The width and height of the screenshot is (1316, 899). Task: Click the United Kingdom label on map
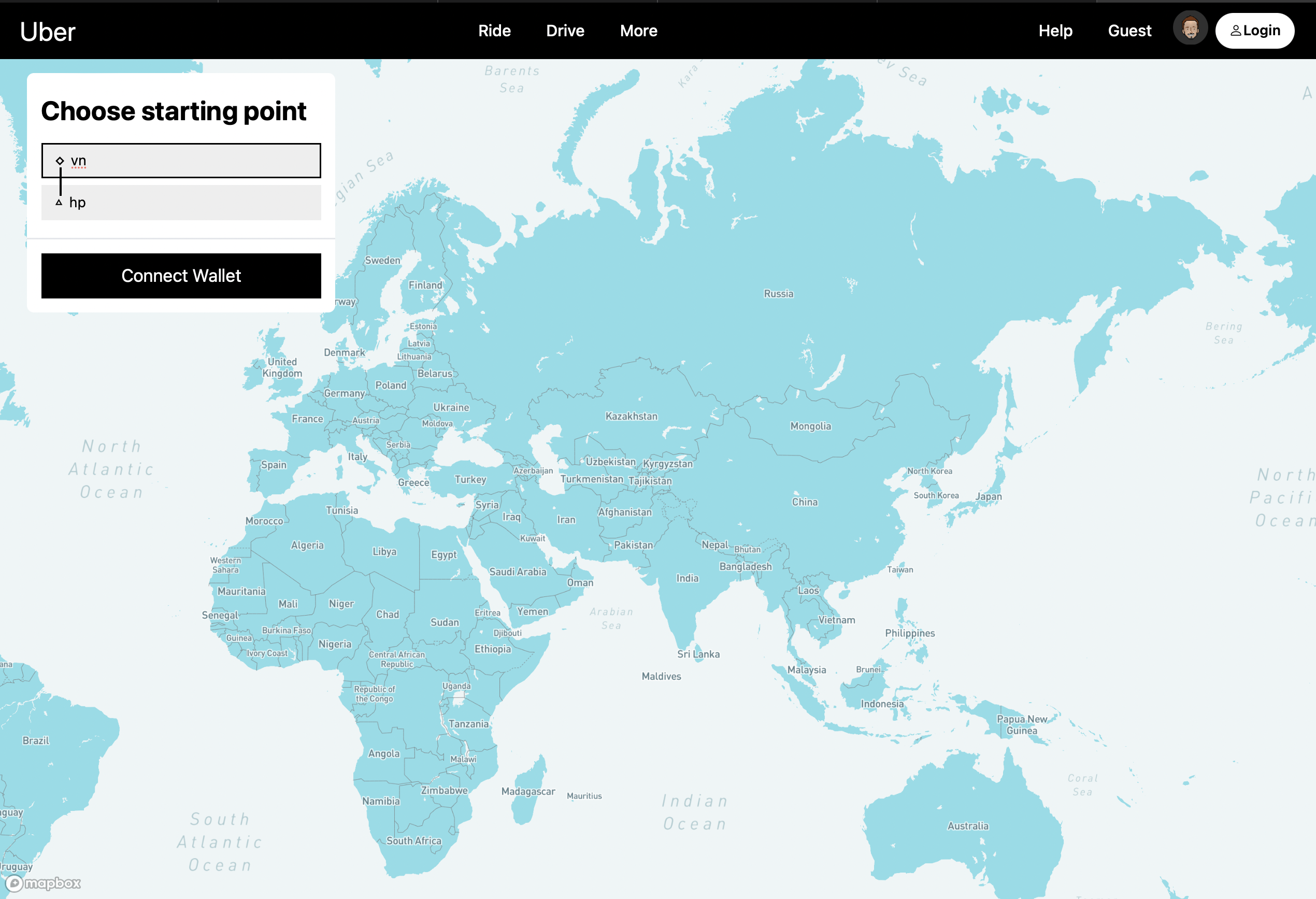(x=282, y=368)
